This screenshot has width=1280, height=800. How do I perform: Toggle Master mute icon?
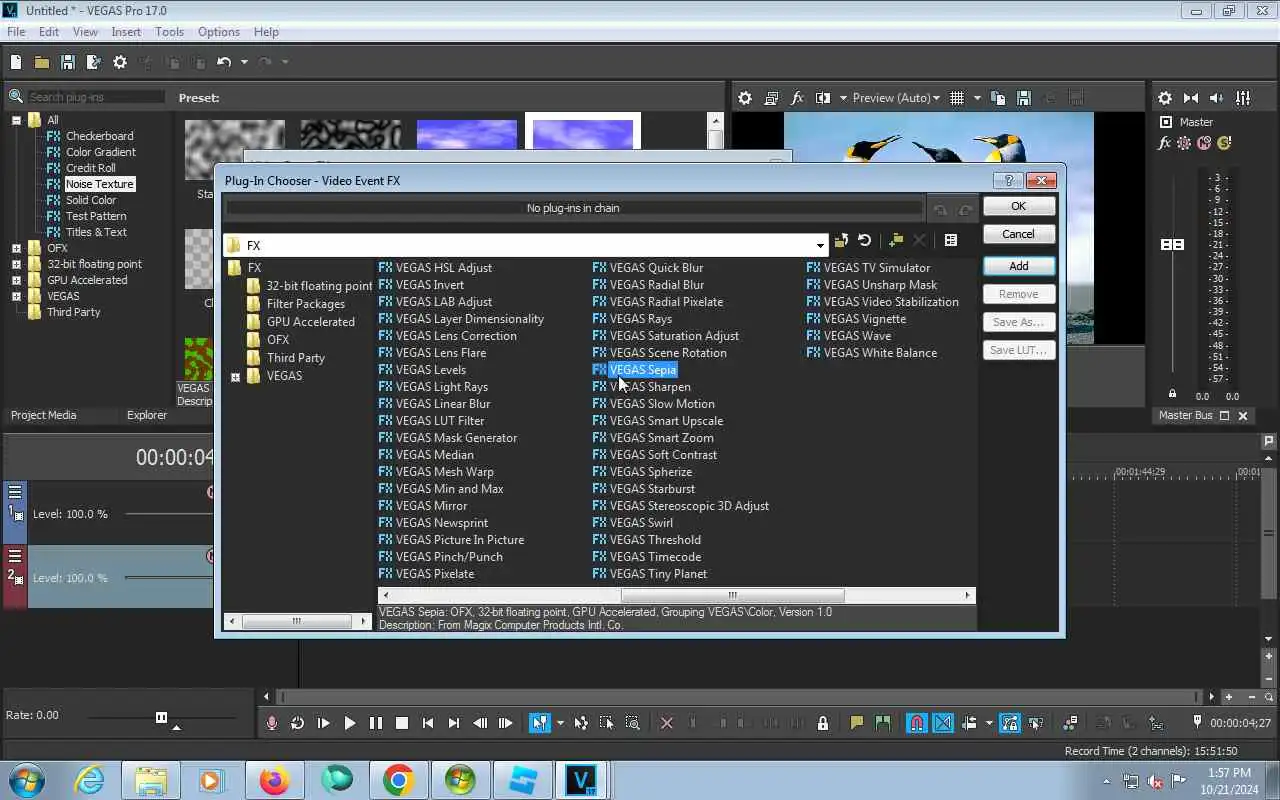(x=1205, y=143)
